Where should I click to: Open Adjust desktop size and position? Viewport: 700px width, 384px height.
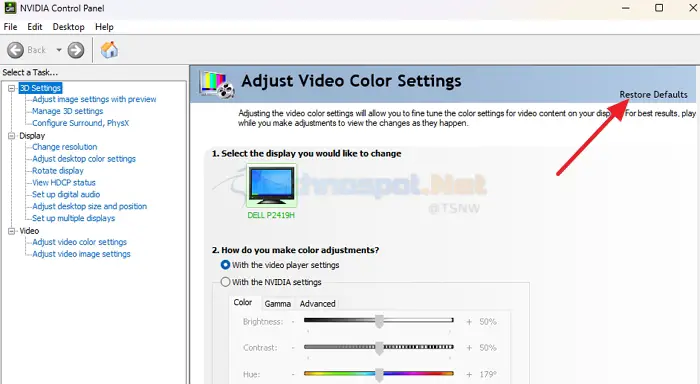pyautogui.click(x=89, y=206)
